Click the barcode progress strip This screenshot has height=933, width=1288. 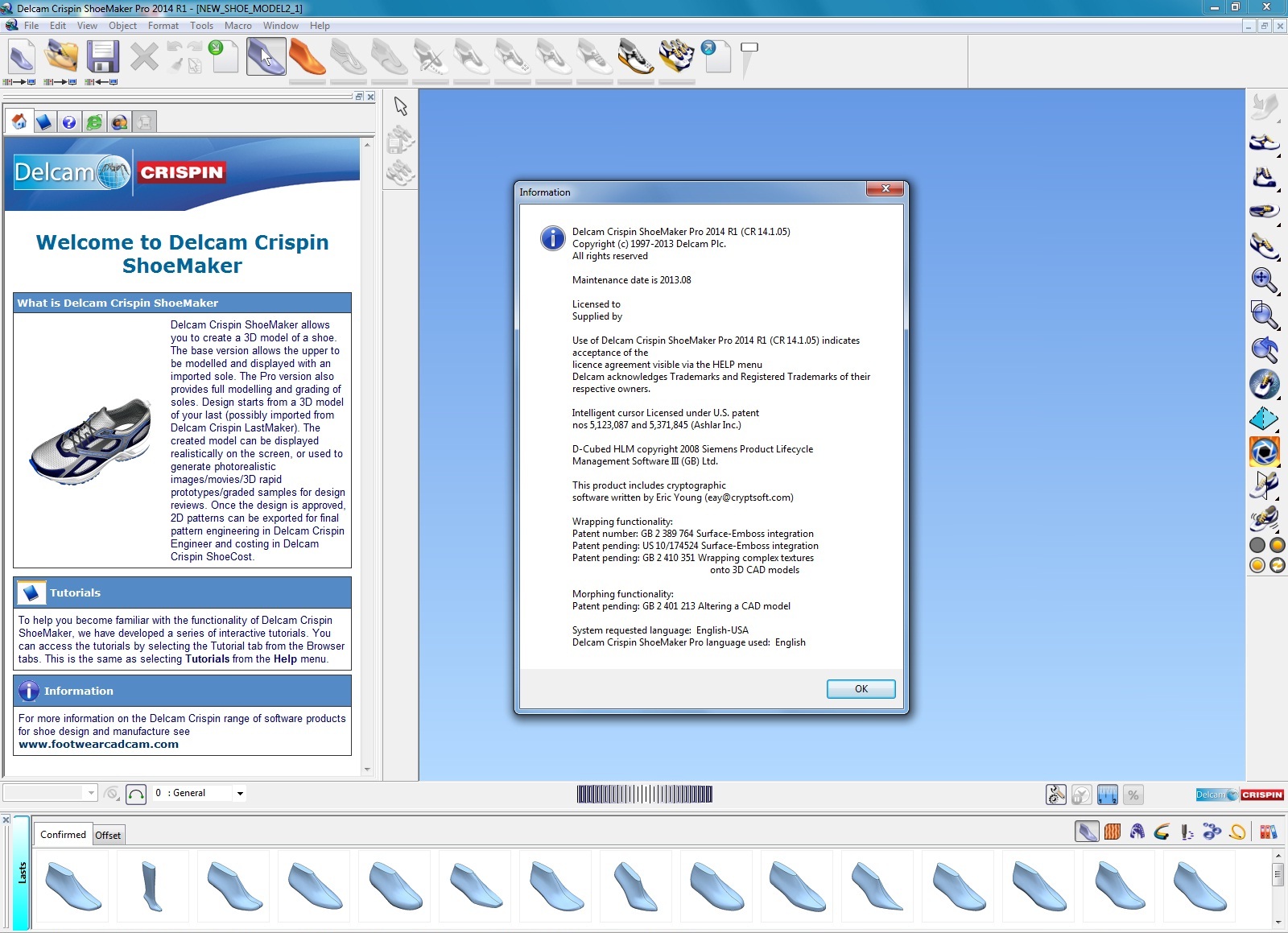pos(644,795)
